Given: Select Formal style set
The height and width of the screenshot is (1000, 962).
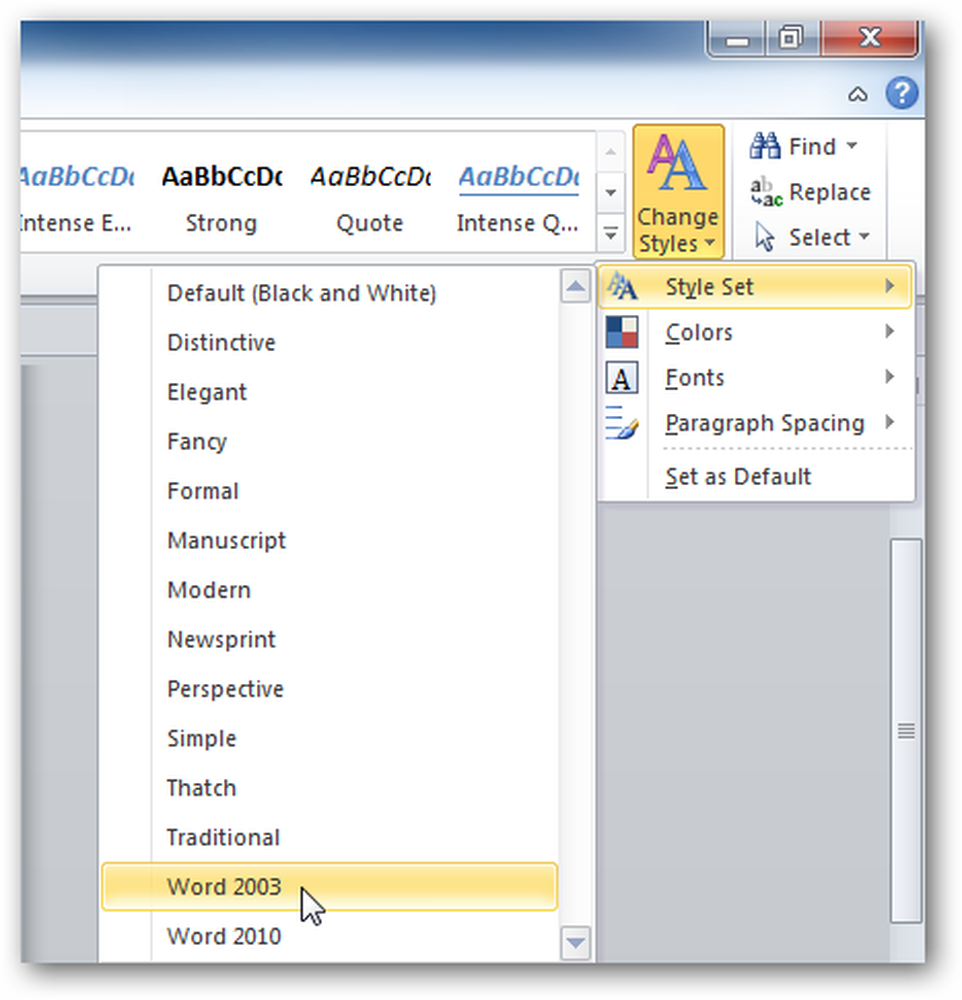Looking at the screenshot, I should click(x=329, y=491).
